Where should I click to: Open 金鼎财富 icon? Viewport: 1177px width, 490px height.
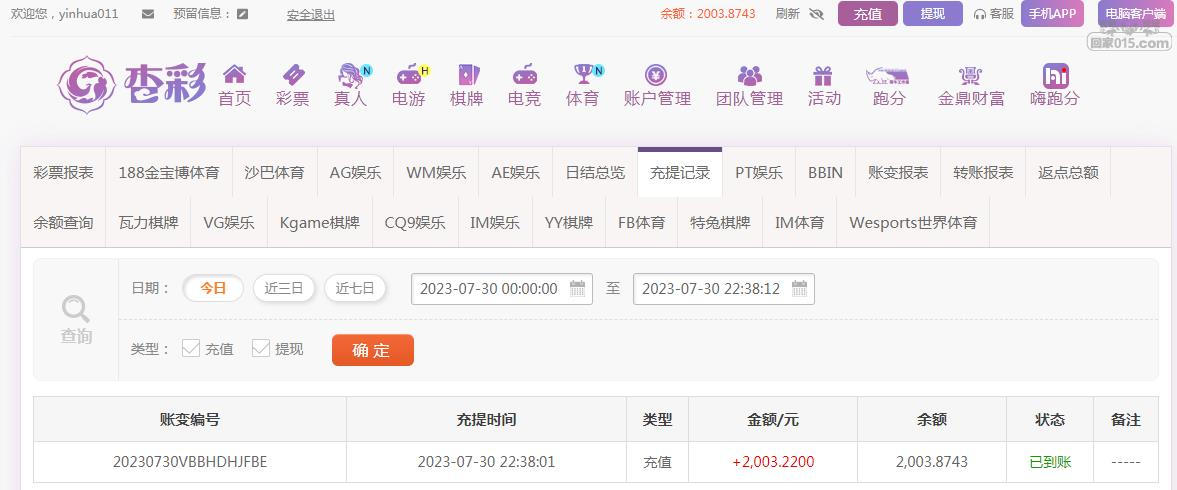[x=970, y=75]
